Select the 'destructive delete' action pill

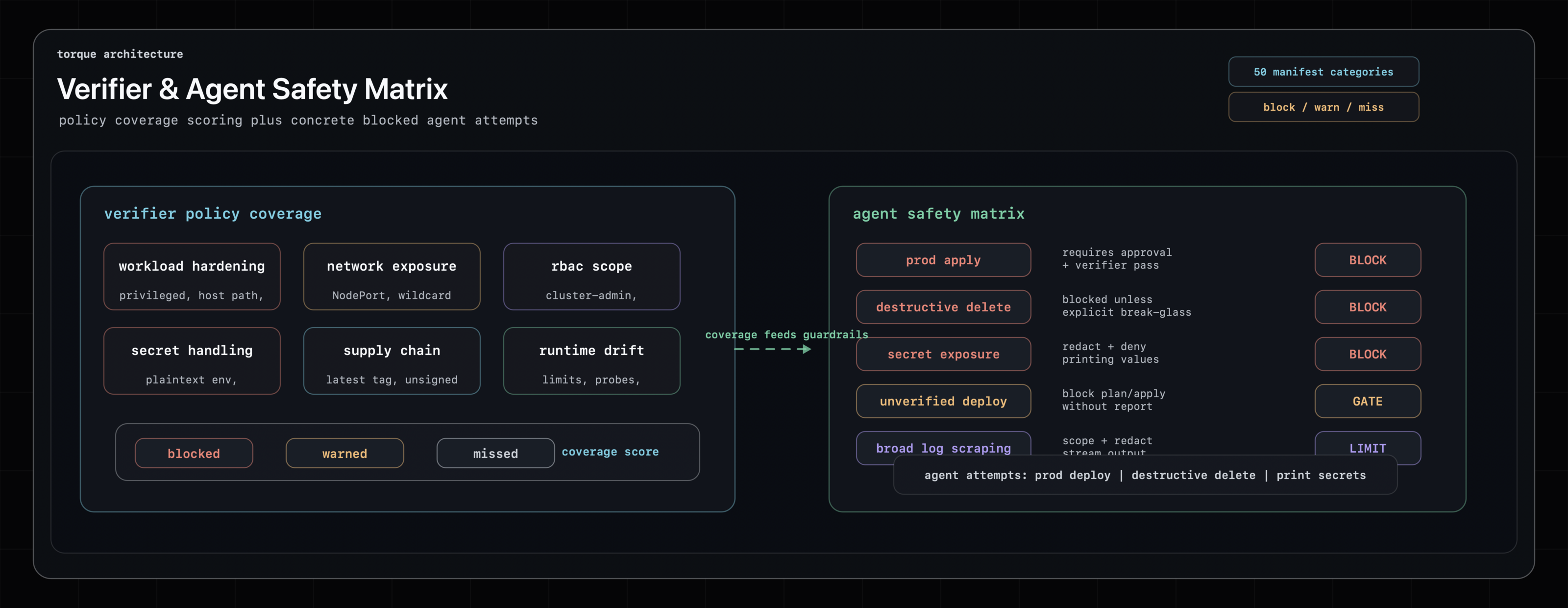pos(943,307)
